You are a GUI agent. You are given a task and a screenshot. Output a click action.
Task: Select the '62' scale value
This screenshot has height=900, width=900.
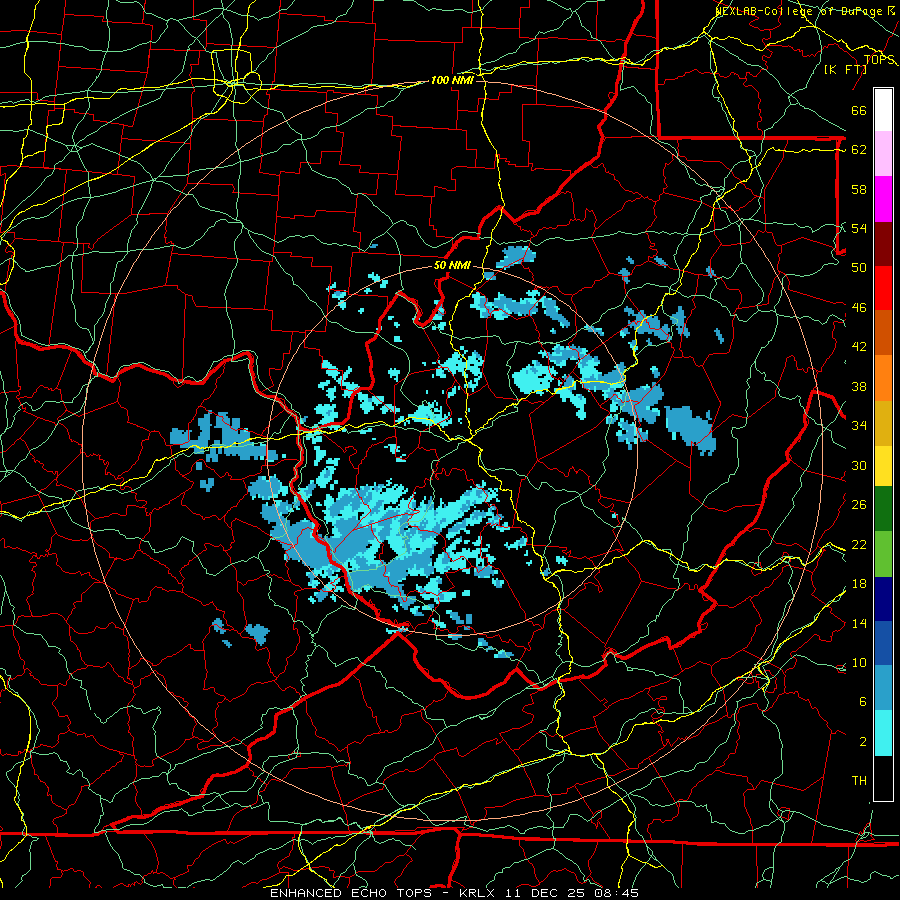pos(859,150)
